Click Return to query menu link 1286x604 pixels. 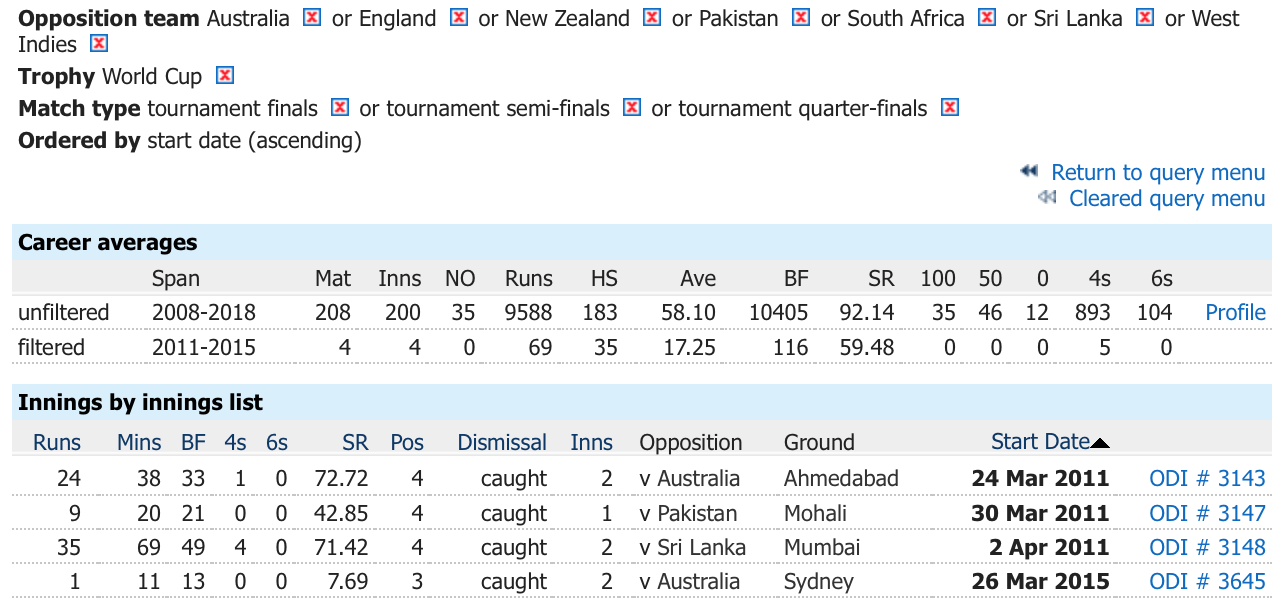(1158, 173)
